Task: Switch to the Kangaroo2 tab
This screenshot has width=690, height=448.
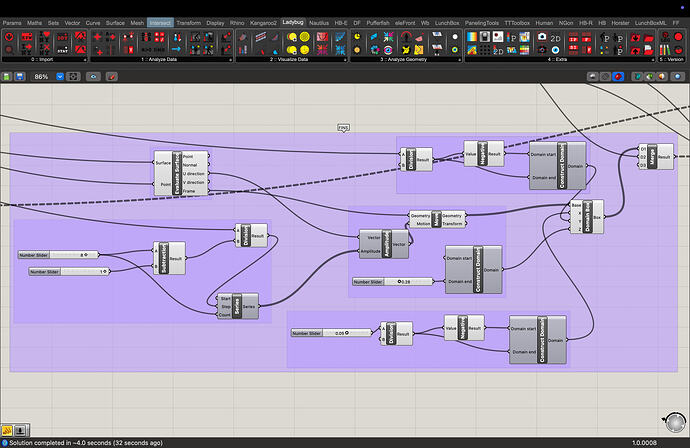Action: click(263, 23)
